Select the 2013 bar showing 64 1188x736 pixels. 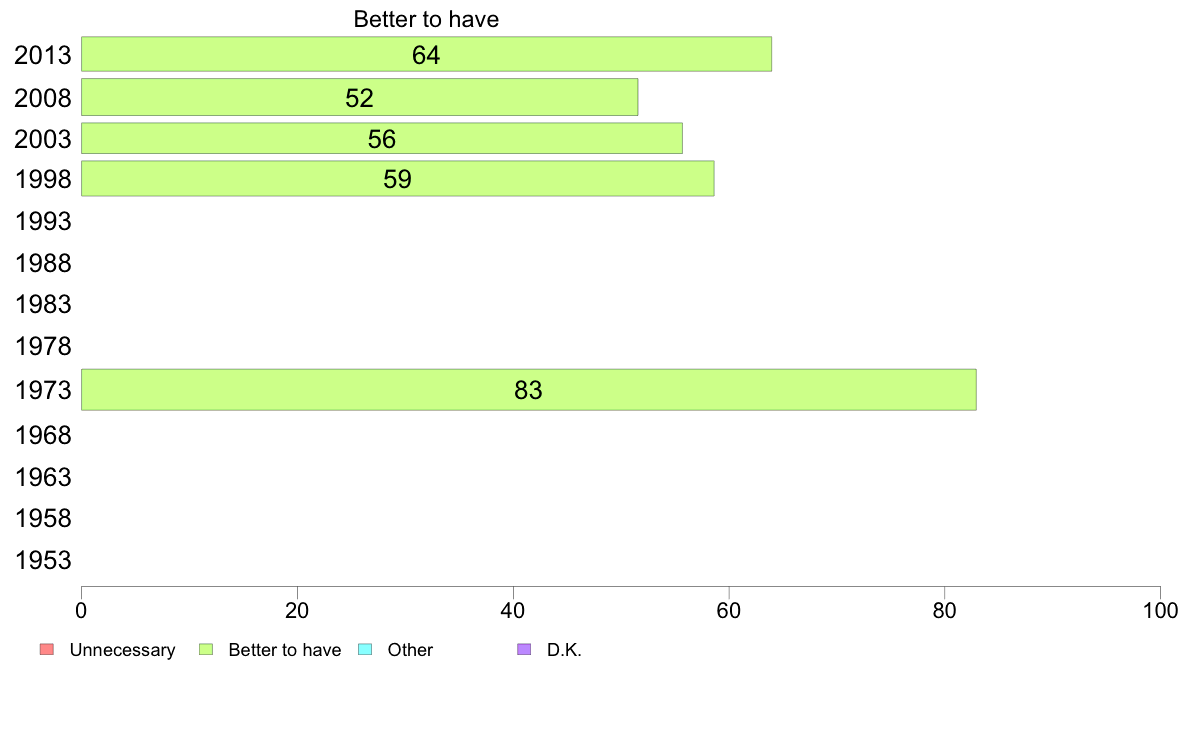tap(427, 54)
